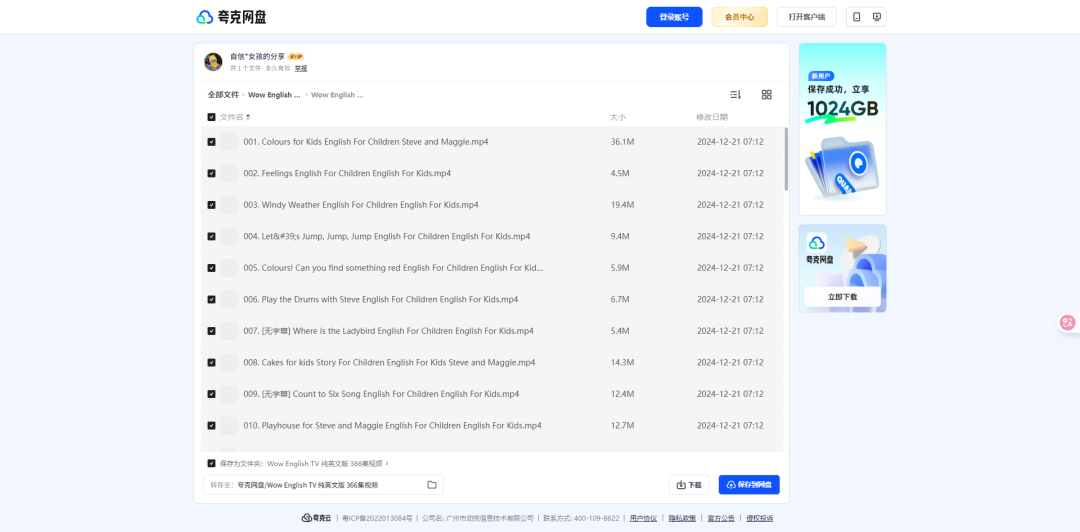Open the 官方公告 footer link

[x=721, y=518]
